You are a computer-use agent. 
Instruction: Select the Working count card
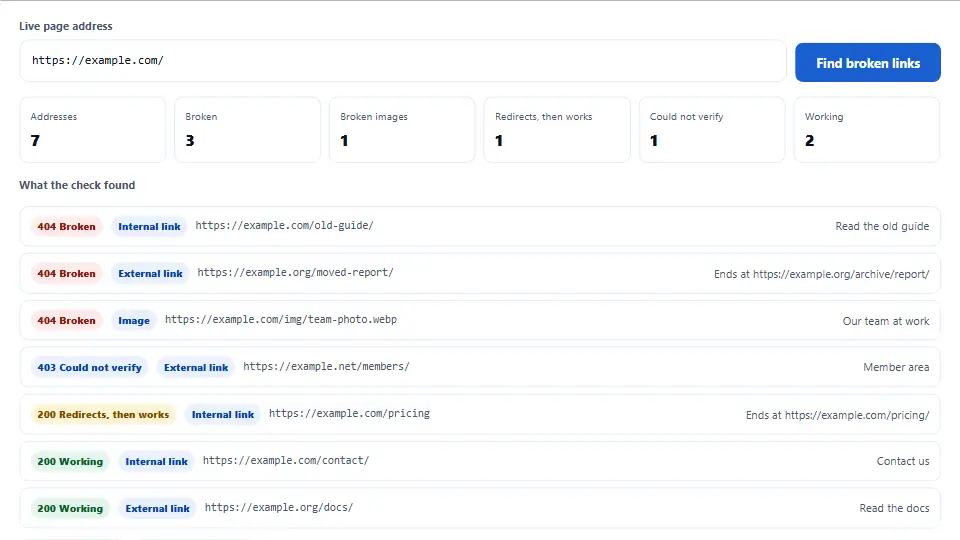coord(867,130)
